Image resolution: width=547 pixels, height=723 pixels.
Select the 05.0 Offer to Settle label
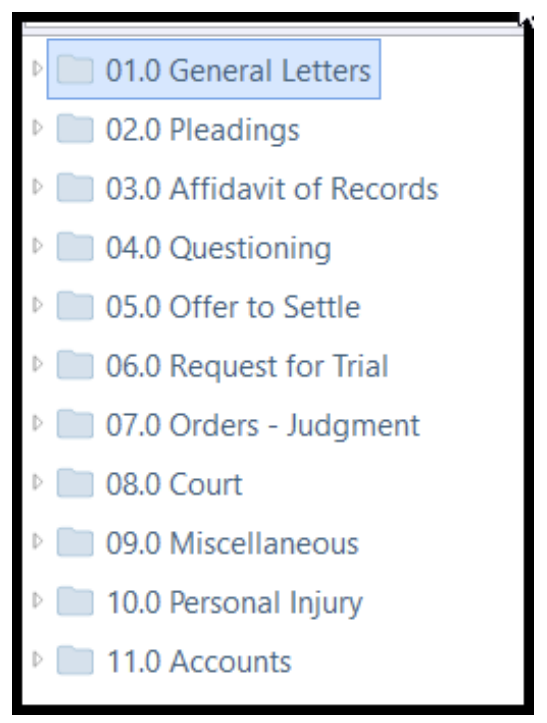(233, 307)
